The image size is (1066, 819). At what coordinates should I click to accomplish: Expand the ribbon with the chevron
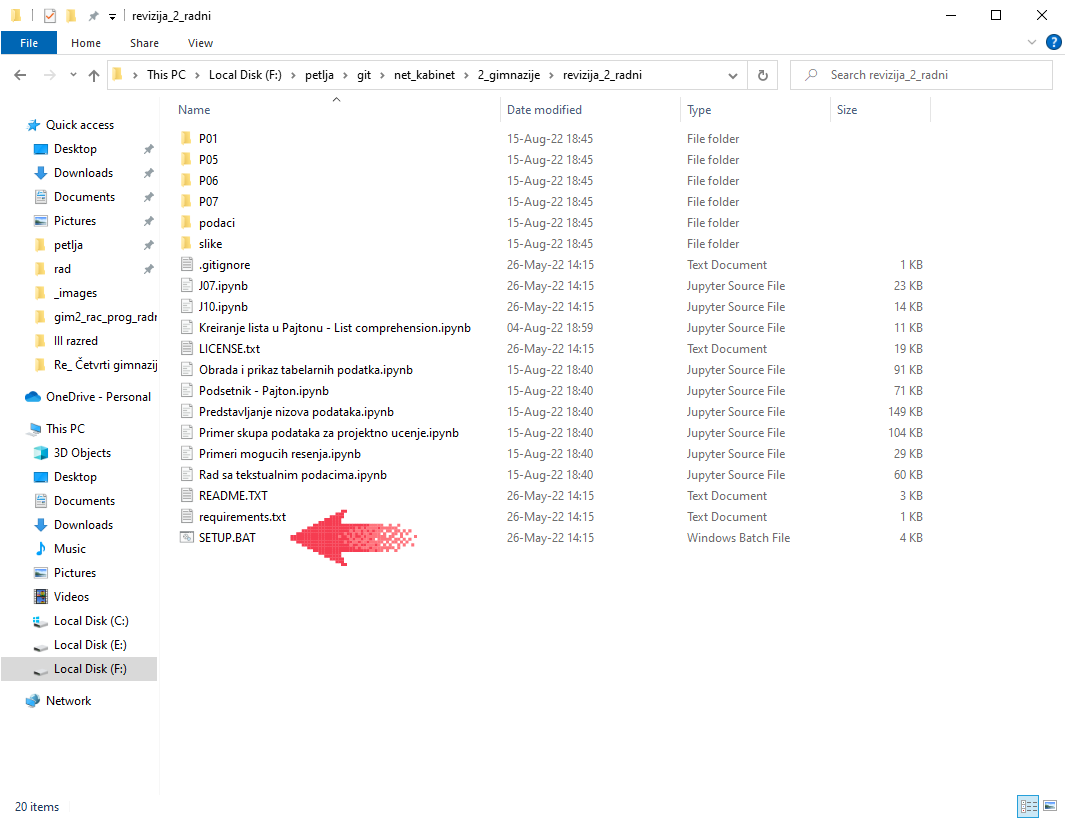(1034, 43)
